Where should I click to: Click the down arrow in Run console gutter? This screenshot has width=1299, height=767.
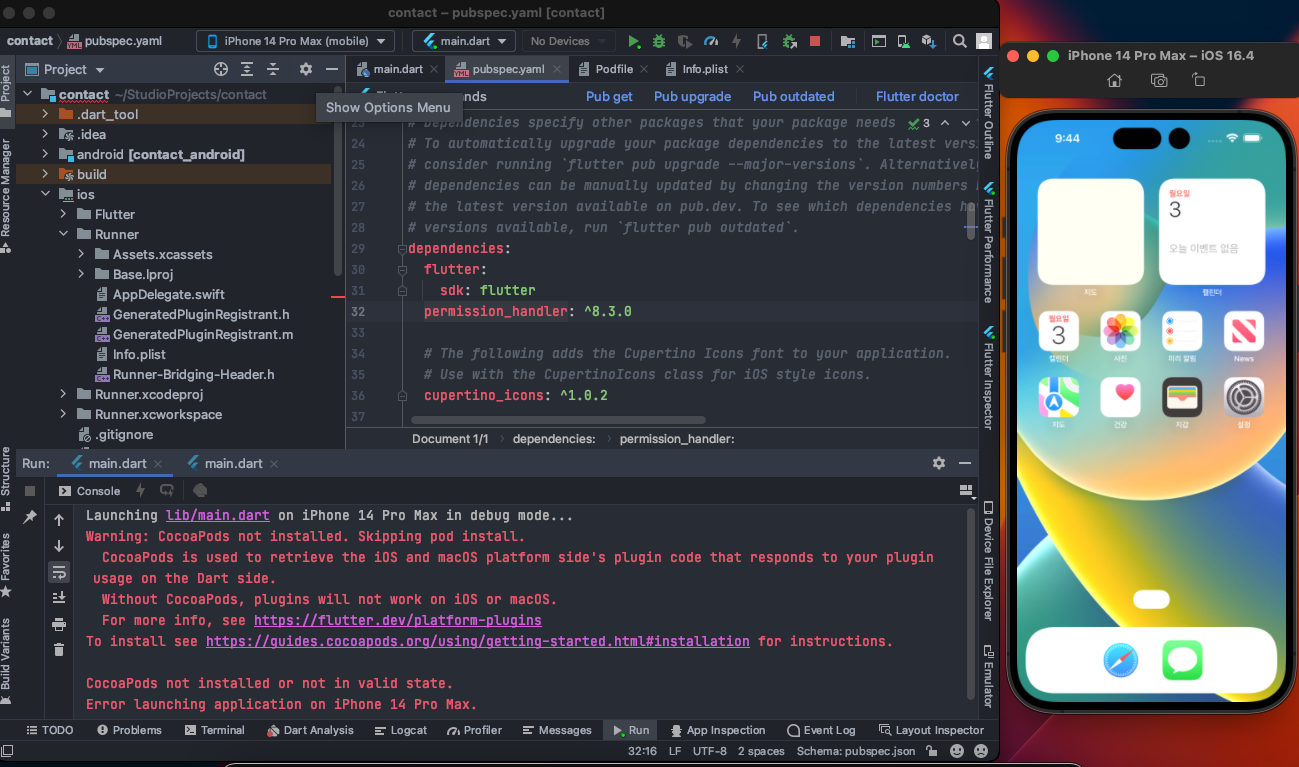[59, 546]
